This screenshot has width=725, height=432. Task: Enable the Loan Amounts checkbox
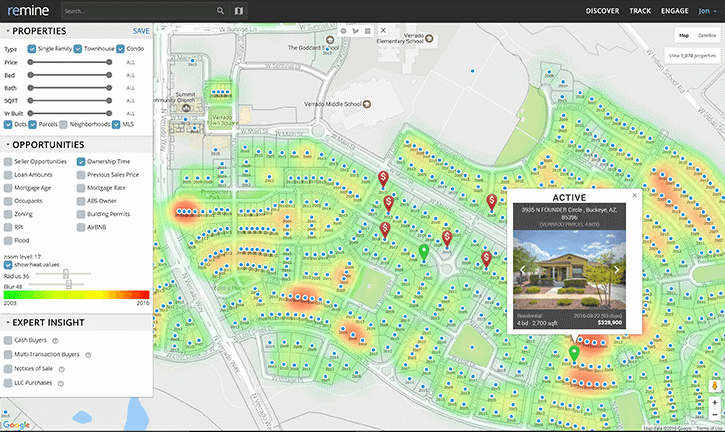tap(8, 175)
